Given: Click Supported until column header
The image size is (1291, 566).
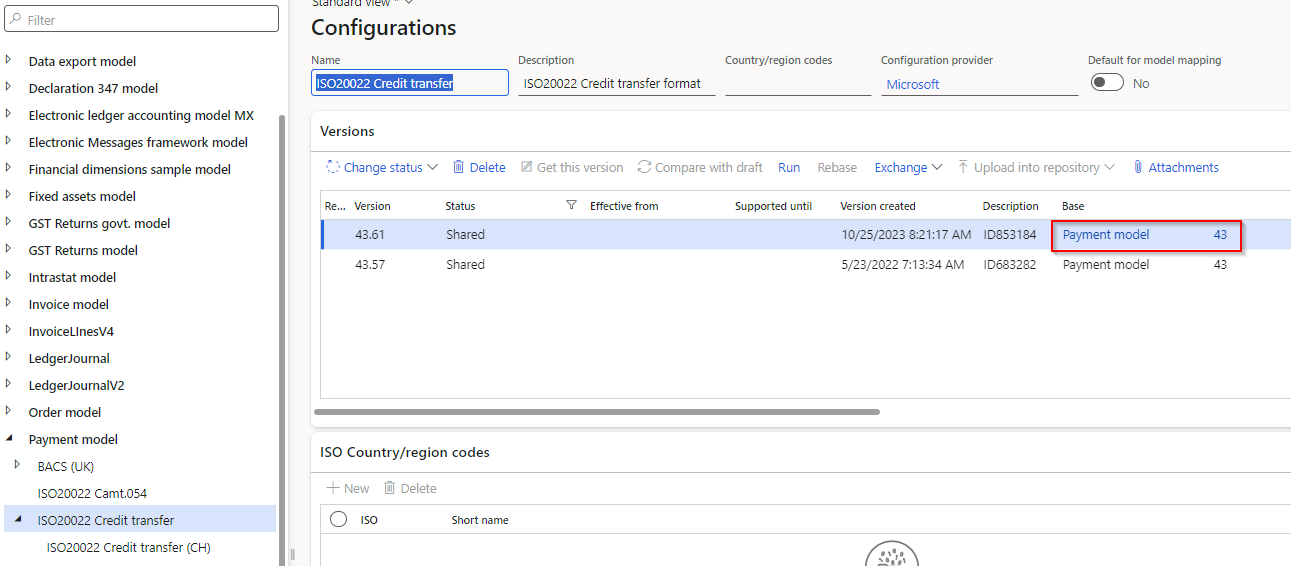Looking at the screenshot, I should point(773,206).
